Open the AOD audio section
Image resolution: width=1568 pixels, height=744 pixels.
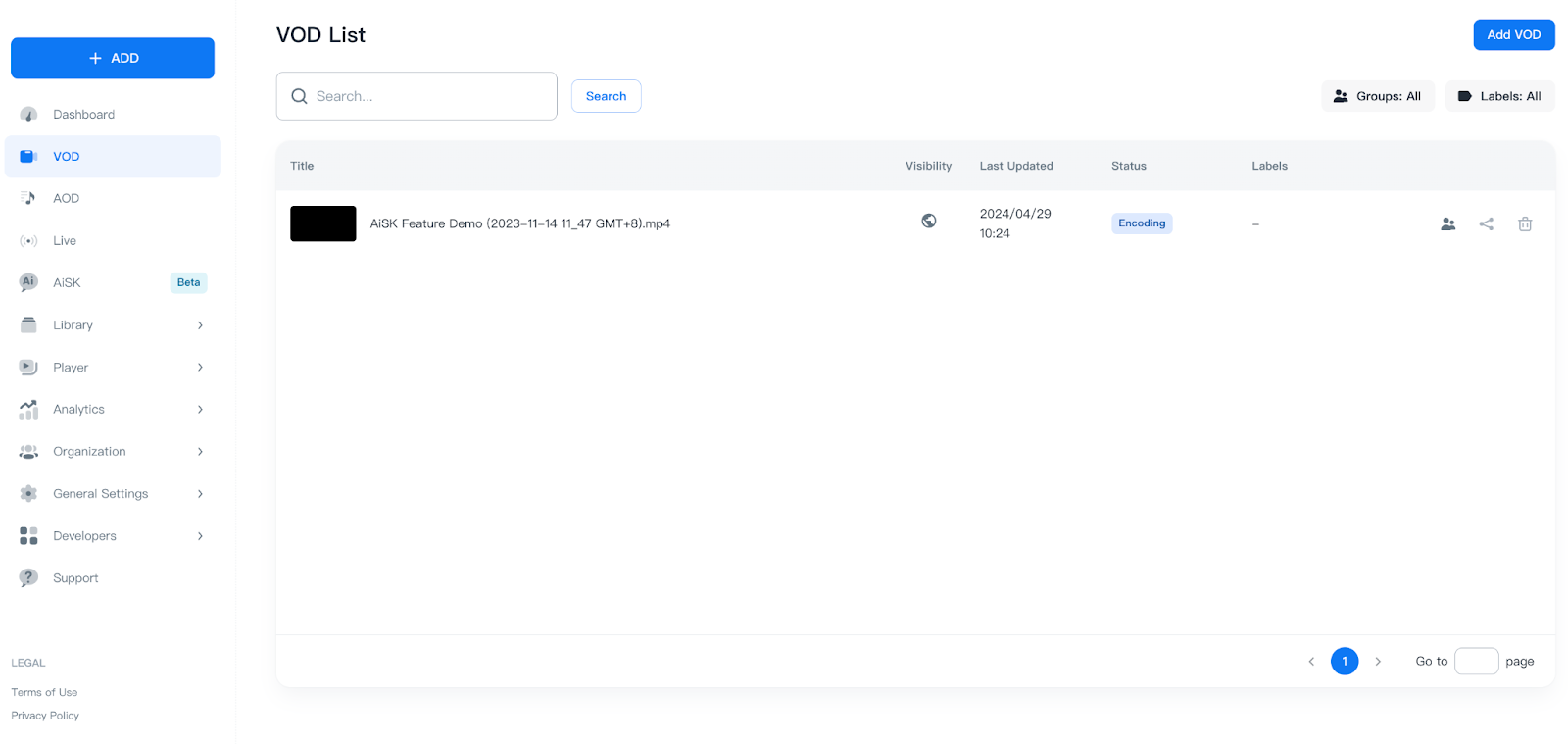pos(66,199)
